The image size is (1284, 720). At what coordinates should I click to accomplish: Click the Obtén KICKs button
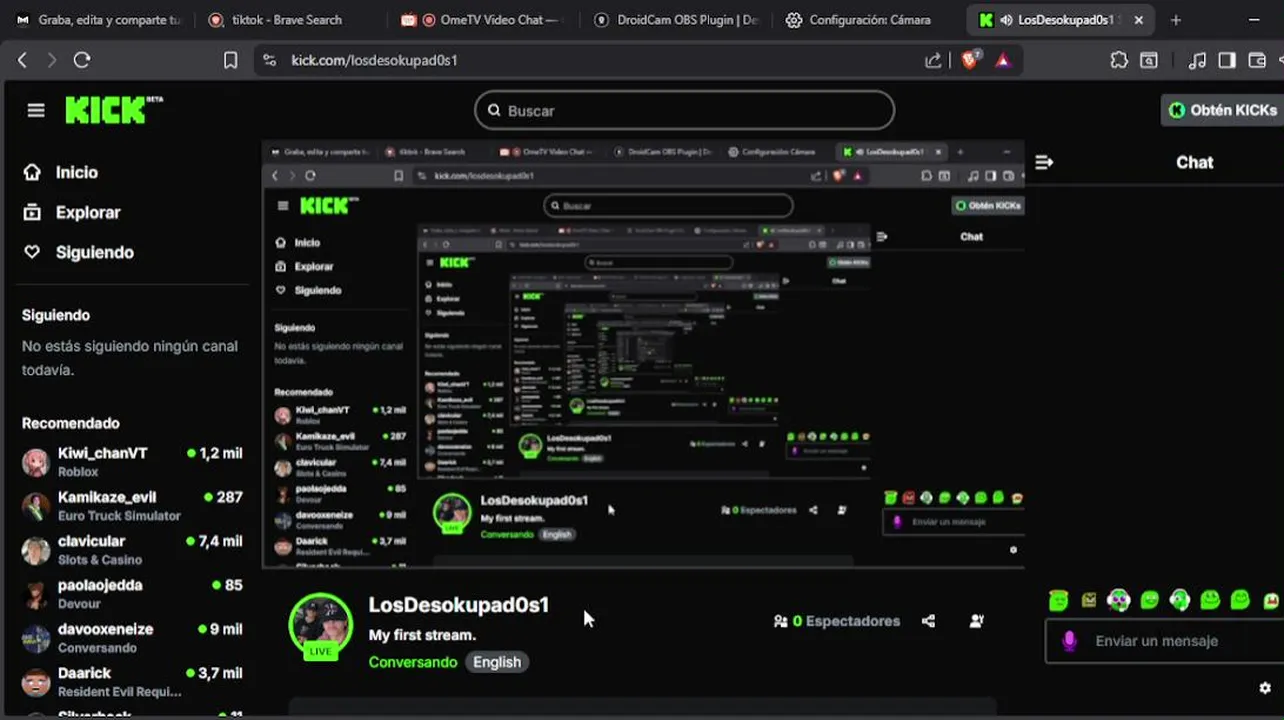1222,110
